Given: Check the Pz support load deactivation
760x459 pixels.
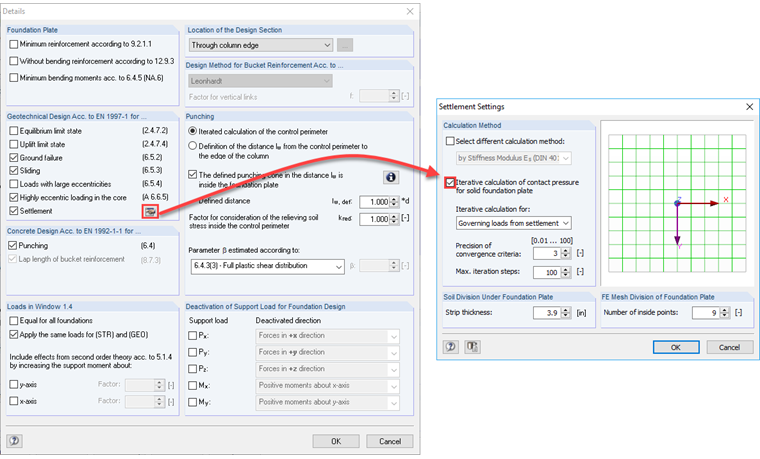Looking at the screenshot, I should pyautogui.click(x=192, y=369).
